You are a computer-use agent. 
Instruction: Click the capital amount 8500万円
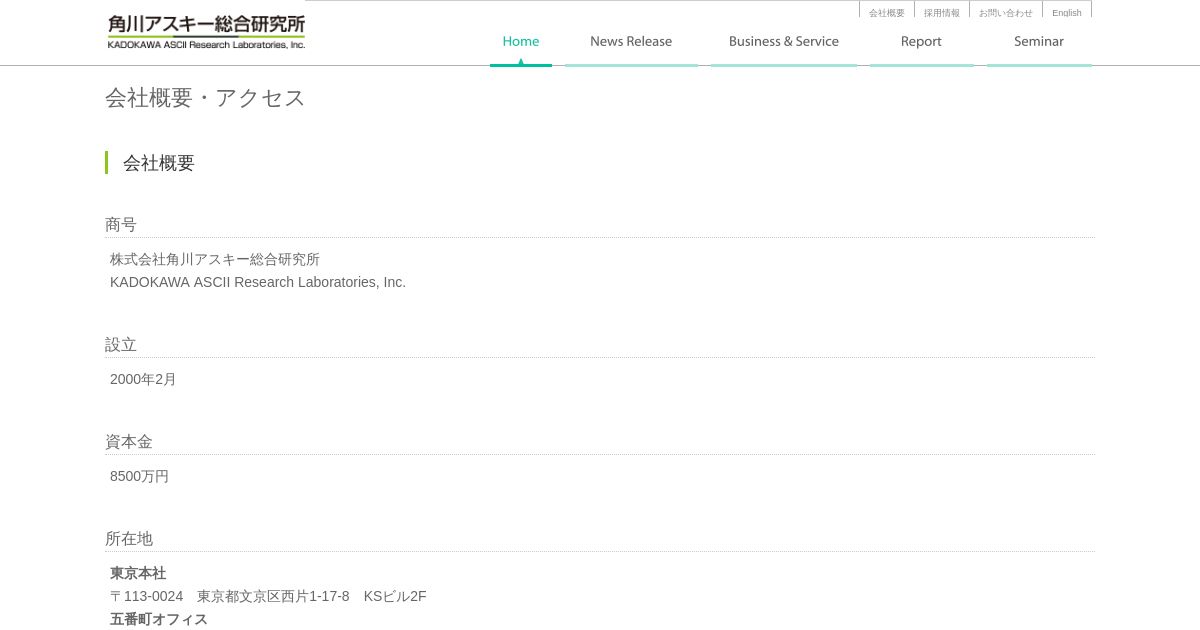139,476
